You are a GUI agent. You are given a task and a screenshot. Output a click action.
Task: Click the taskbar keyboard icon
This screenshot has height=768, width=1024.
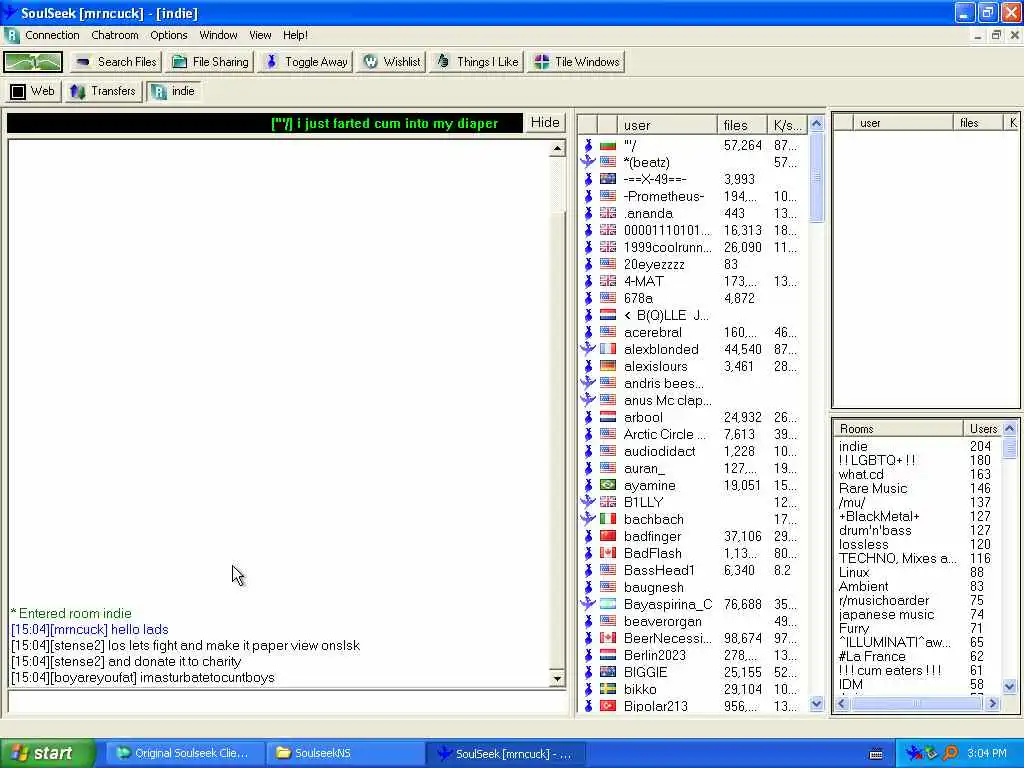click(x=876, y=754)
